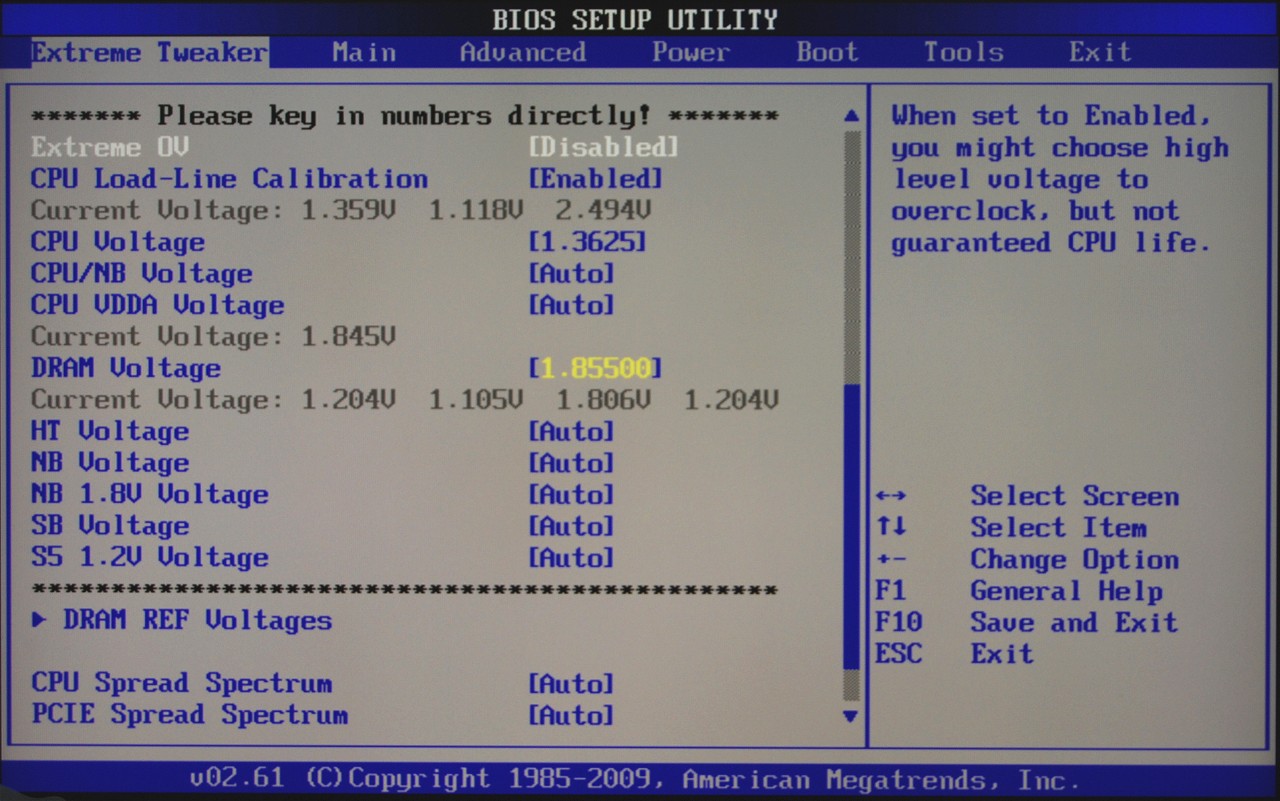The width and height of the screenshot is (1280, 801).
Task: Change the CPU Spread Spectrum Auto value
Action: tap(571, 684)
